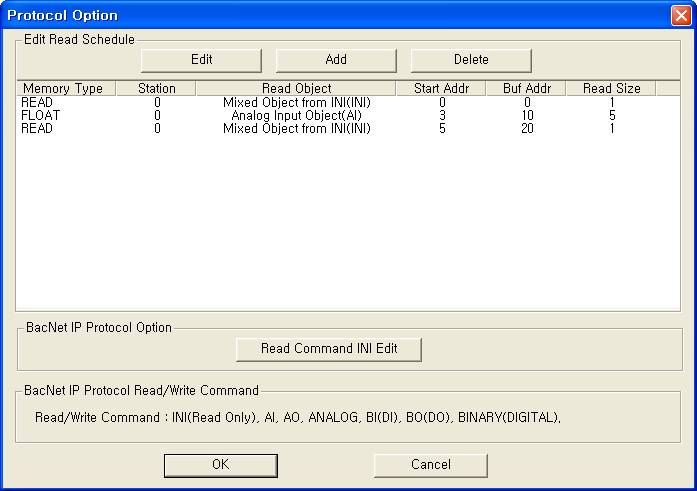
Task: Click Mixed Object from INI in first row
Action: 296,103
